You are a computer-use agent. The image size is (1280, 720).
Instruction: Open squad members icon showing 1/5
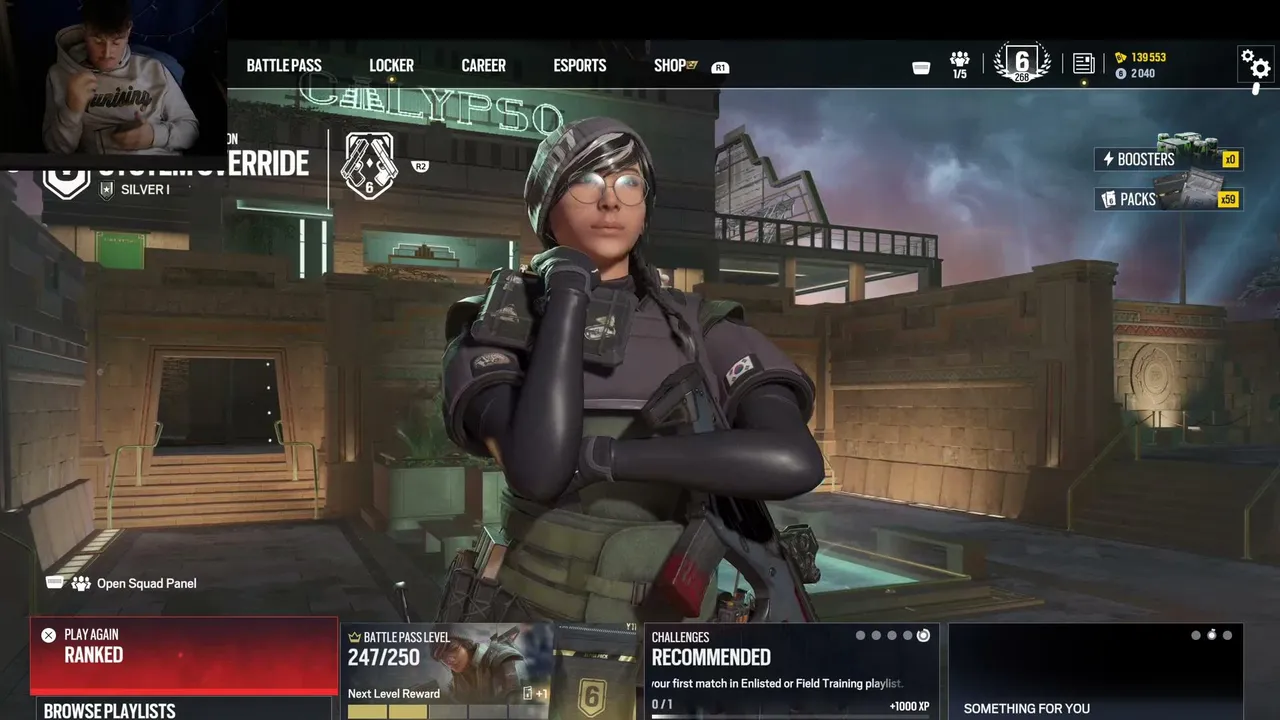pos(960,65)
